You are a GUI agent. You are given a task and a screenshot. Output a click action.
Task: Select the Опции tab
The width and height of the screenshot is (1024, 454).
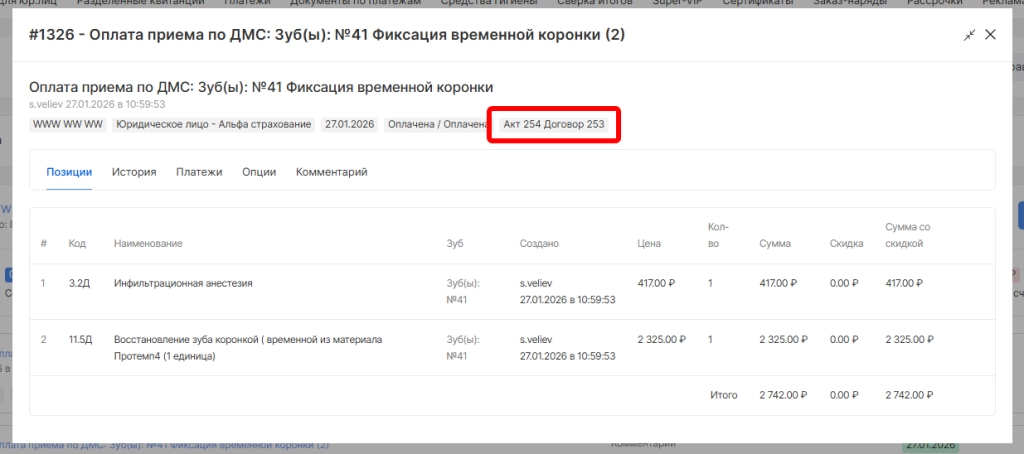coord(259,172)
